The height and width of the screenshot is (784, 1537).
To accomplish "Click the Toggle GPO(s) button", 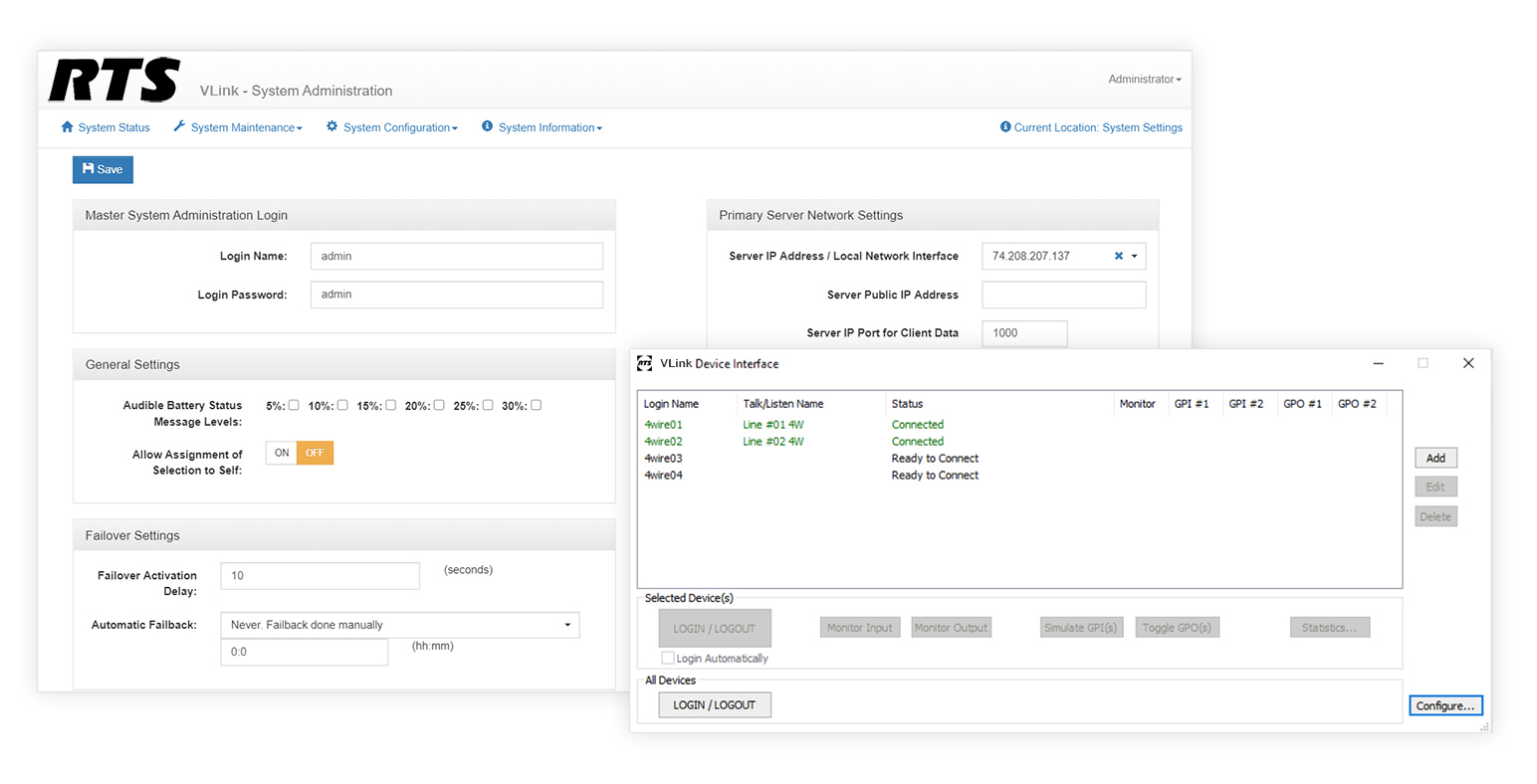I will pos(1177,628).
